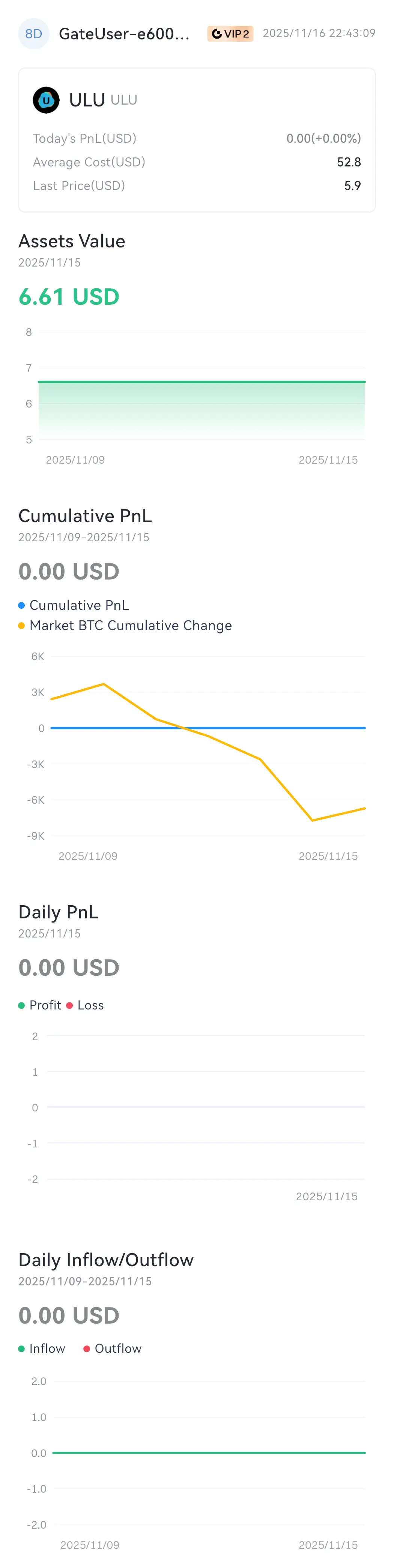
Task: Click the VIP 2 badge
Action: point(230,33)
